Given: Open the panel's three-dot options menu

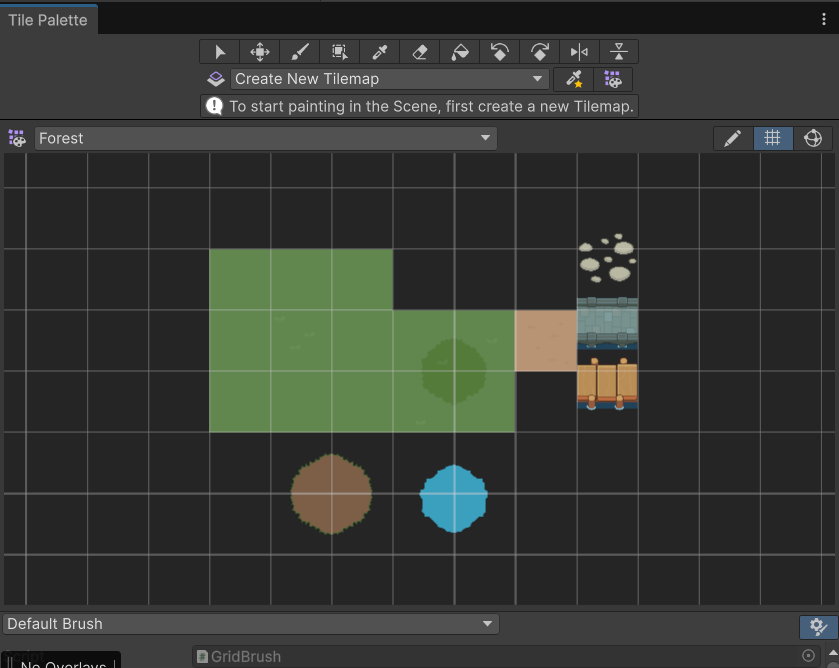Looking at the screenshot, I should [x=823, y=20].
